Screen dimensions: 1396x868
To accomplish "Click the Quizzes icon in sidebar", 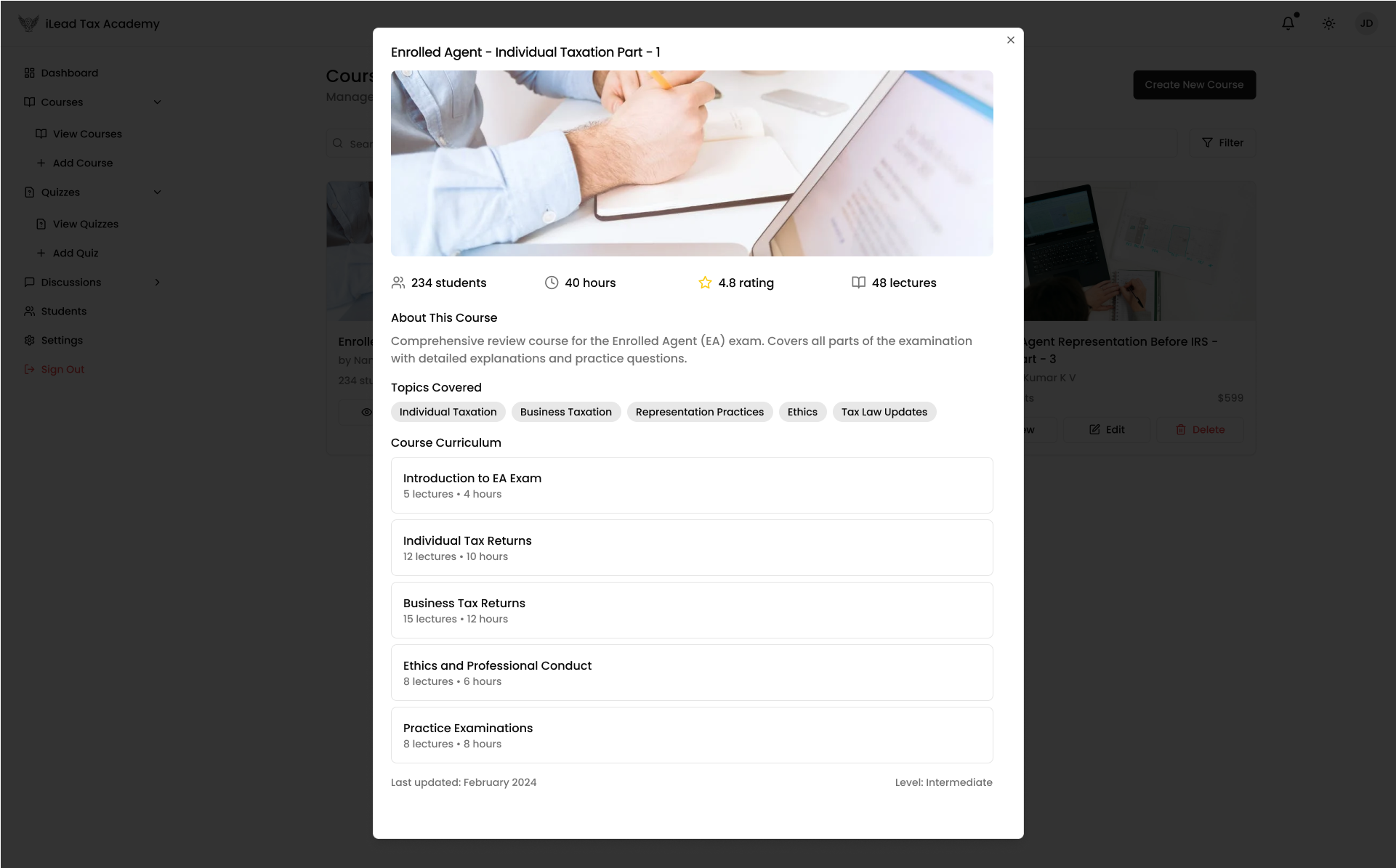I will point(29,192).
